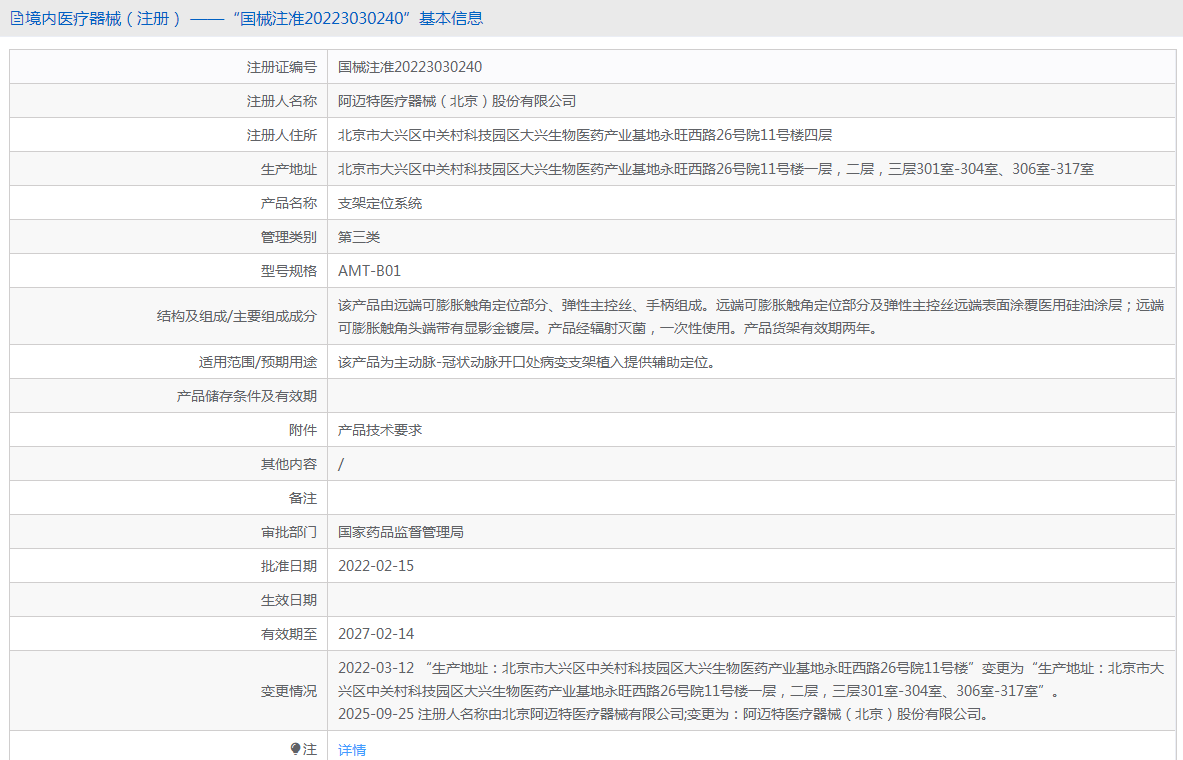Select the approval date 2022-02-15

tap(376, 566)
